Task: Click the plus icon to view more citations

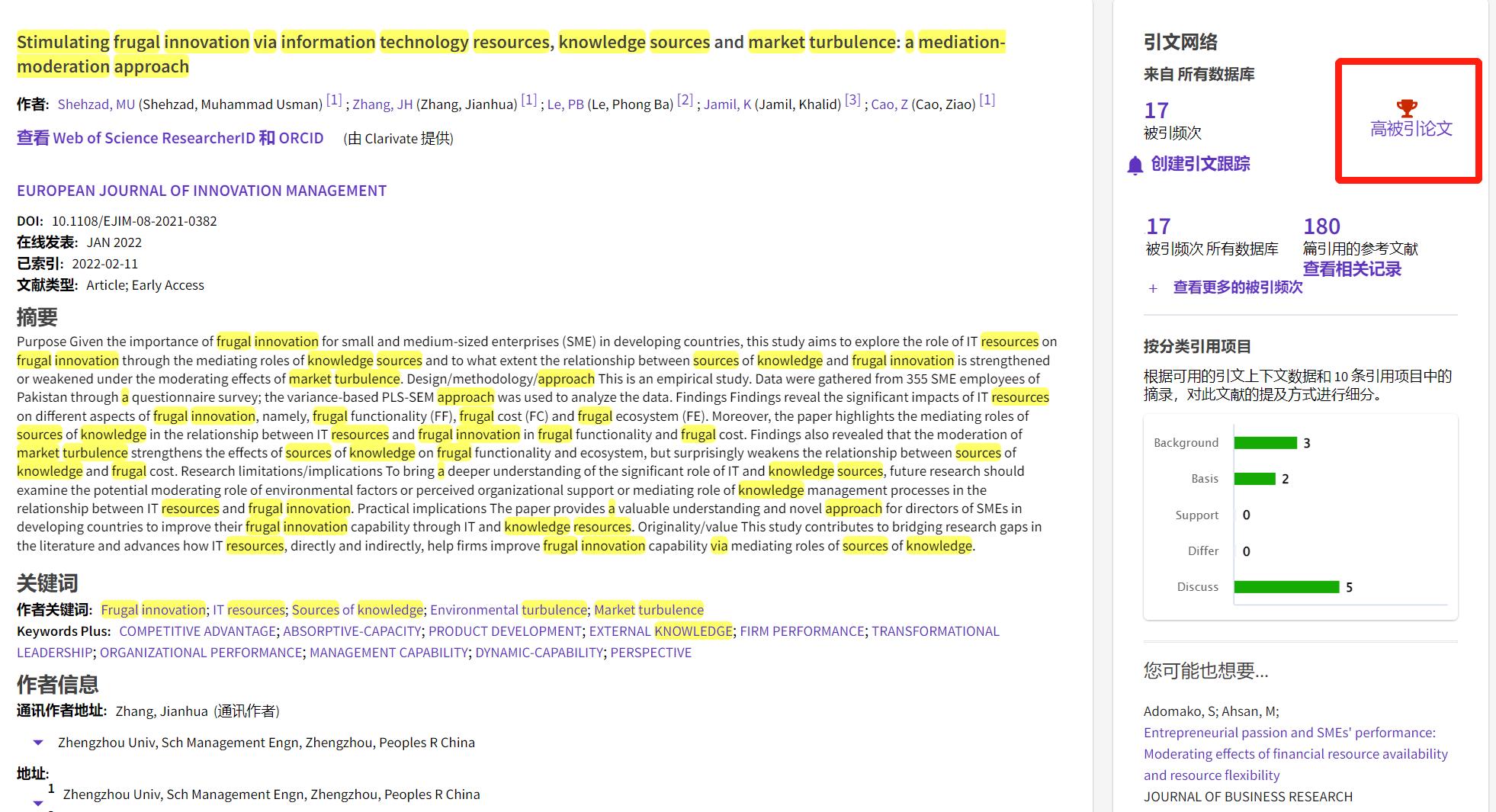Action: pos(1153,288)
